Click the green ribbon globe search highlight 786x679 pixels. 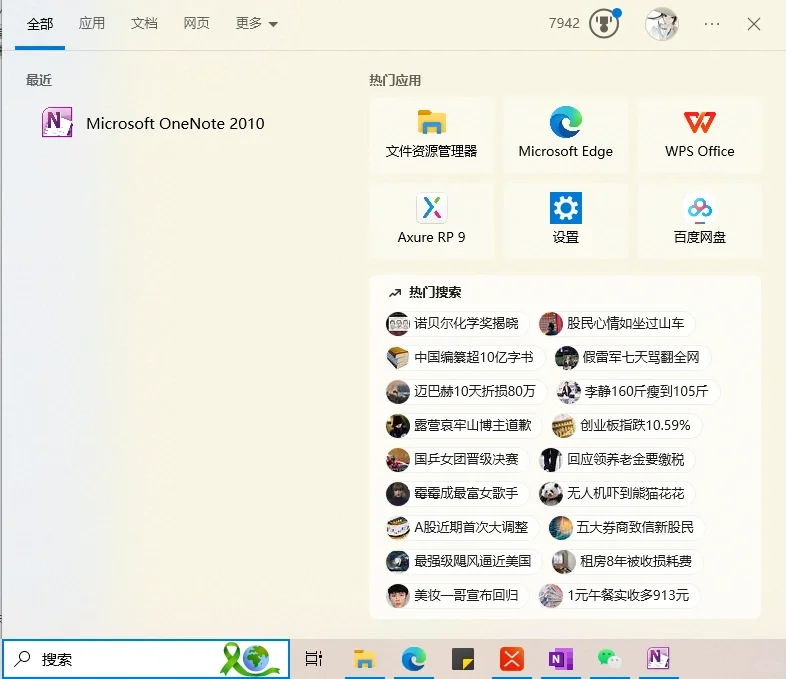[x=249, y=658]
